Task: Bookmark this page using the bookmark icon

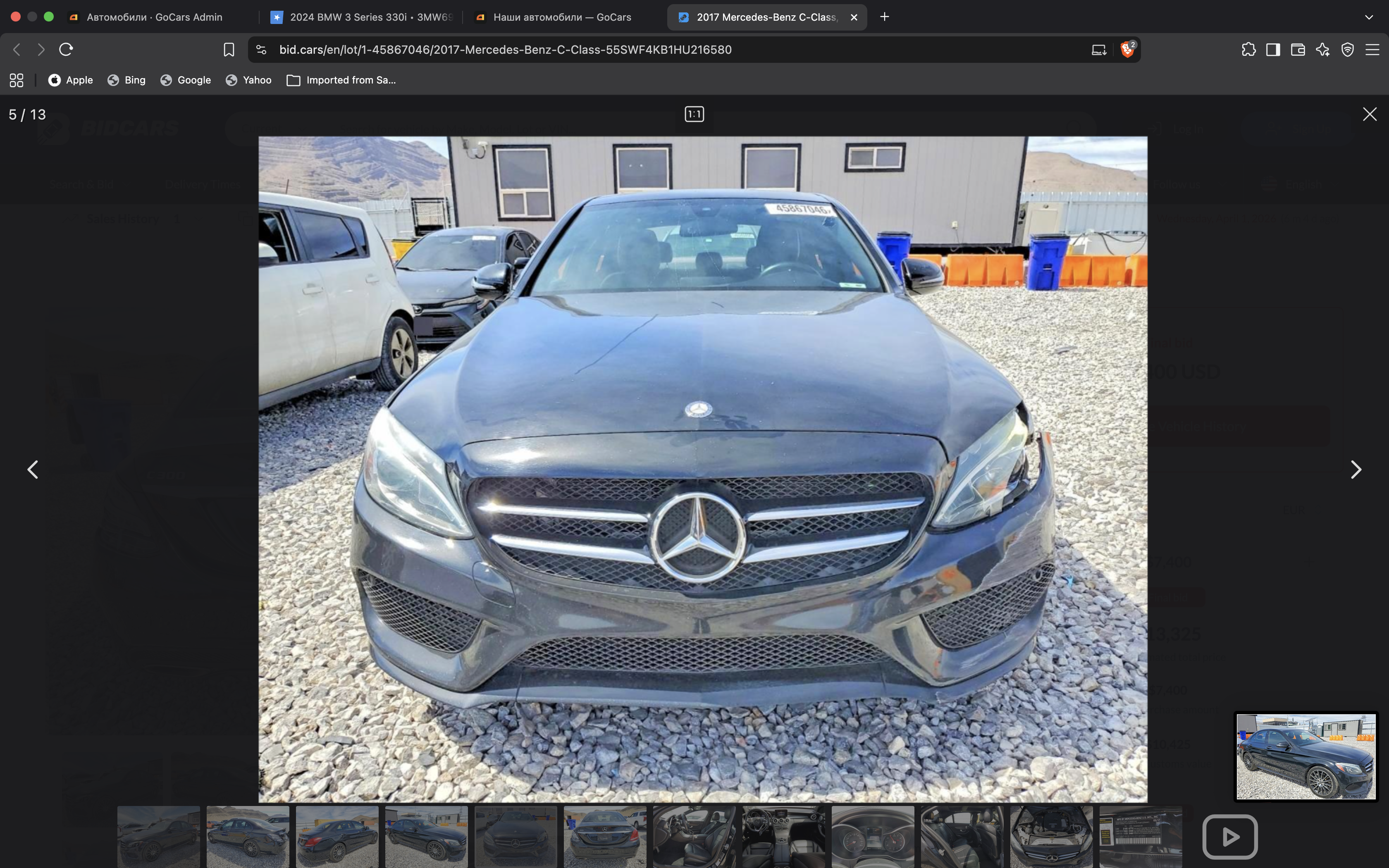Action: coord(229,50)
